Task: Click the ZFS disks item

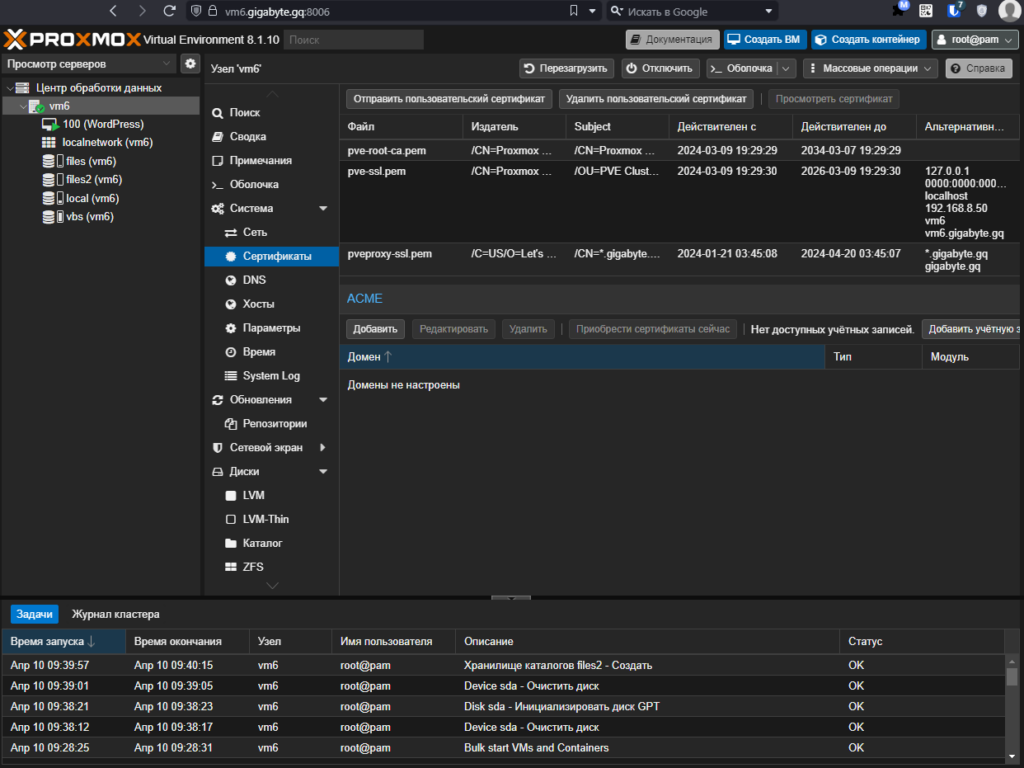Action: (x=253, y=567)
